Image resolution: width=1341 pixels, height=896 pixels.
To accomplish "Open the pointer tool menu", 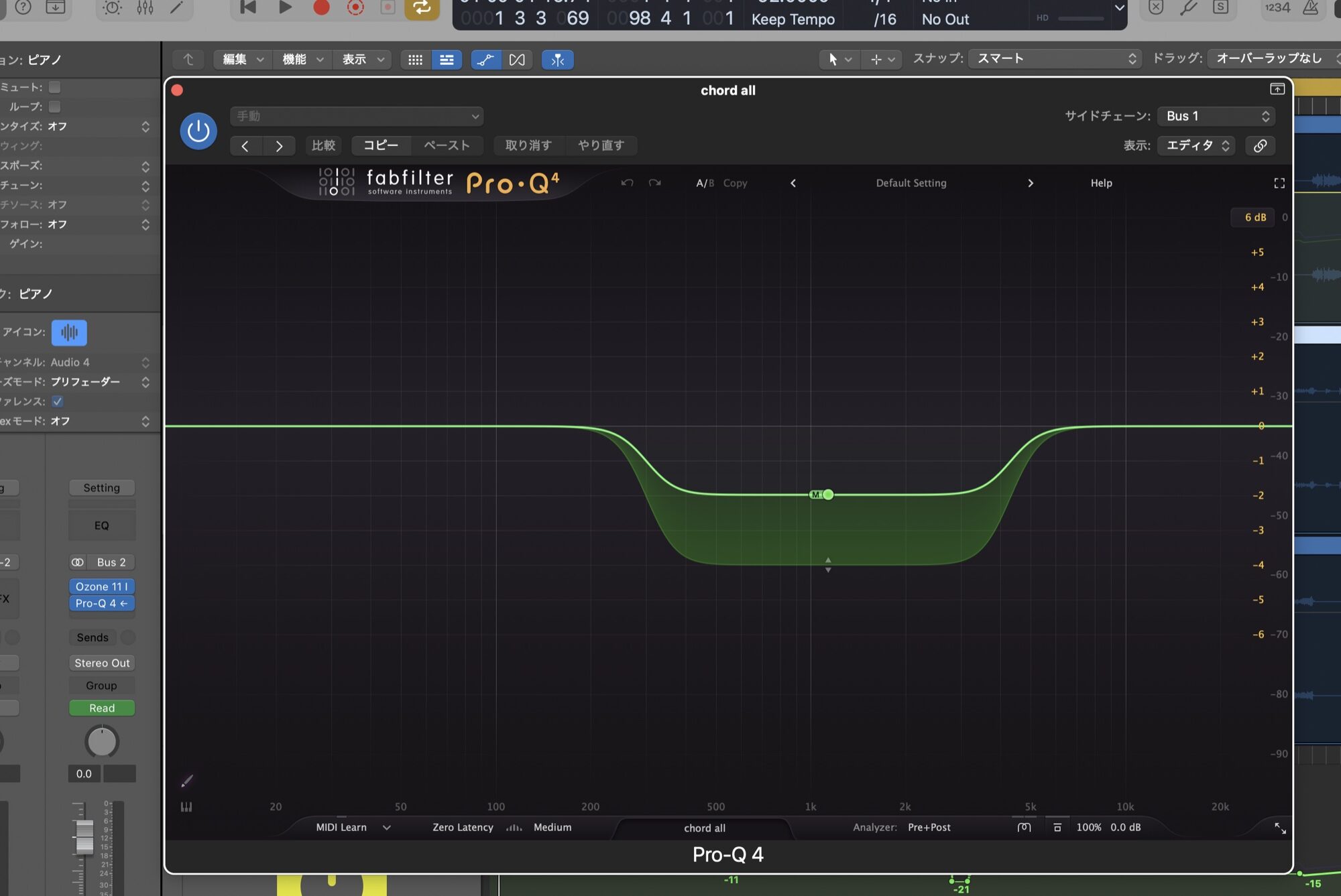I will click(839, 60).
